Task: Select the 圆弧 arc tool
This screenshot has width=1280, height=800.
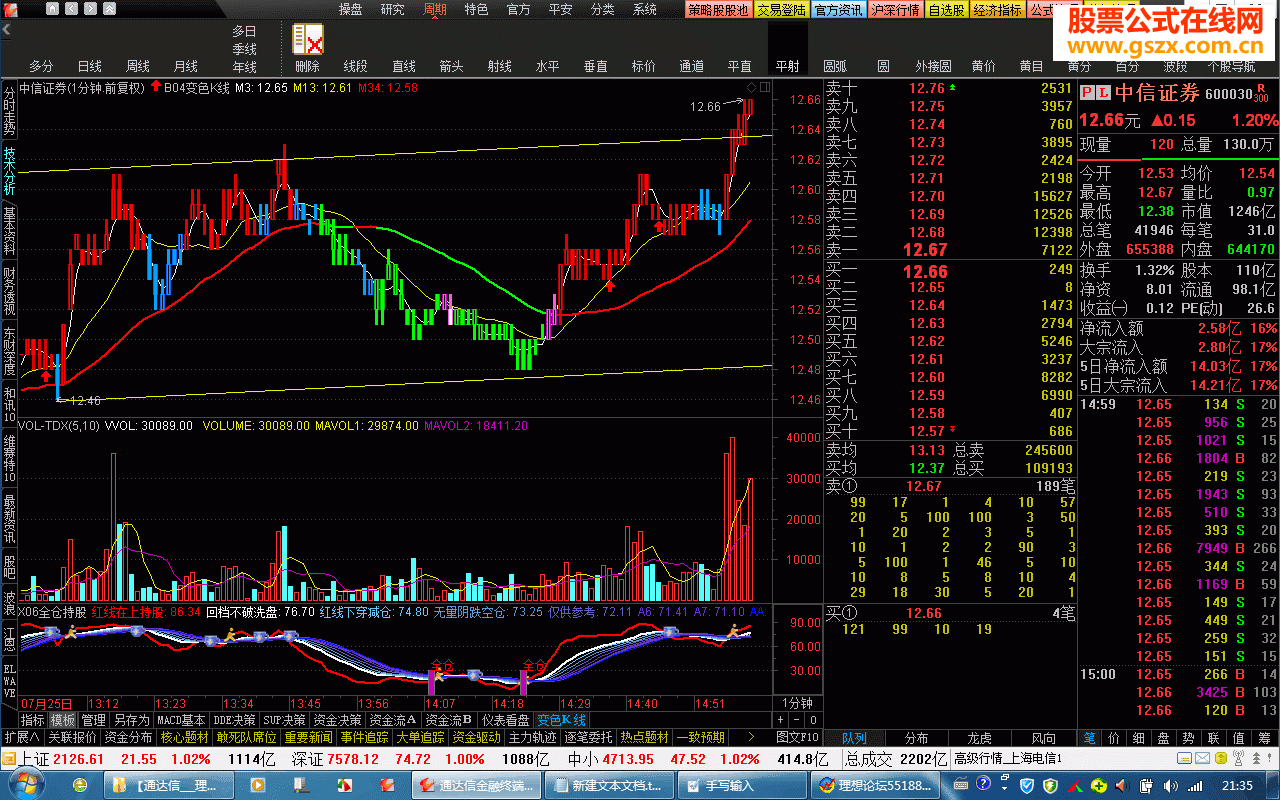Action: [x=835, y=66]
